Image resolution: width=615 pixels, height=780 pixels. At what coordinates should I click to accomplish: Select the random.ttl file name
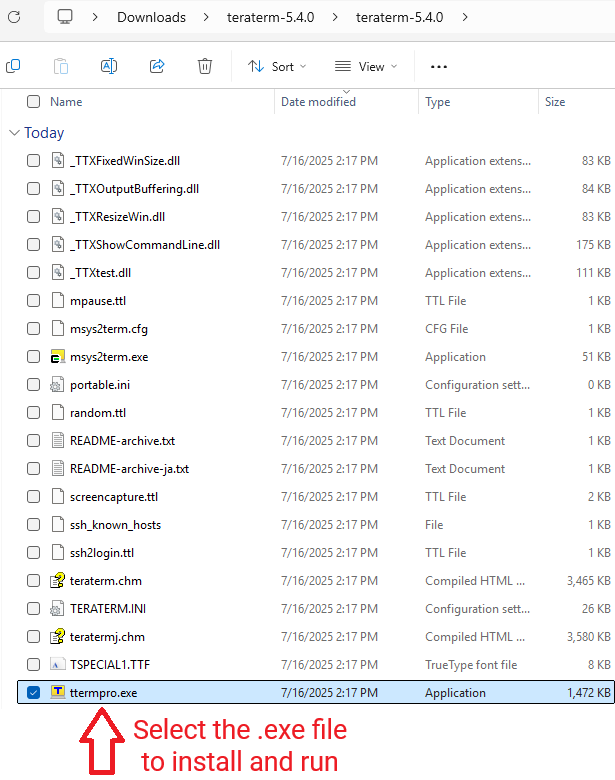tap(98, 413)
